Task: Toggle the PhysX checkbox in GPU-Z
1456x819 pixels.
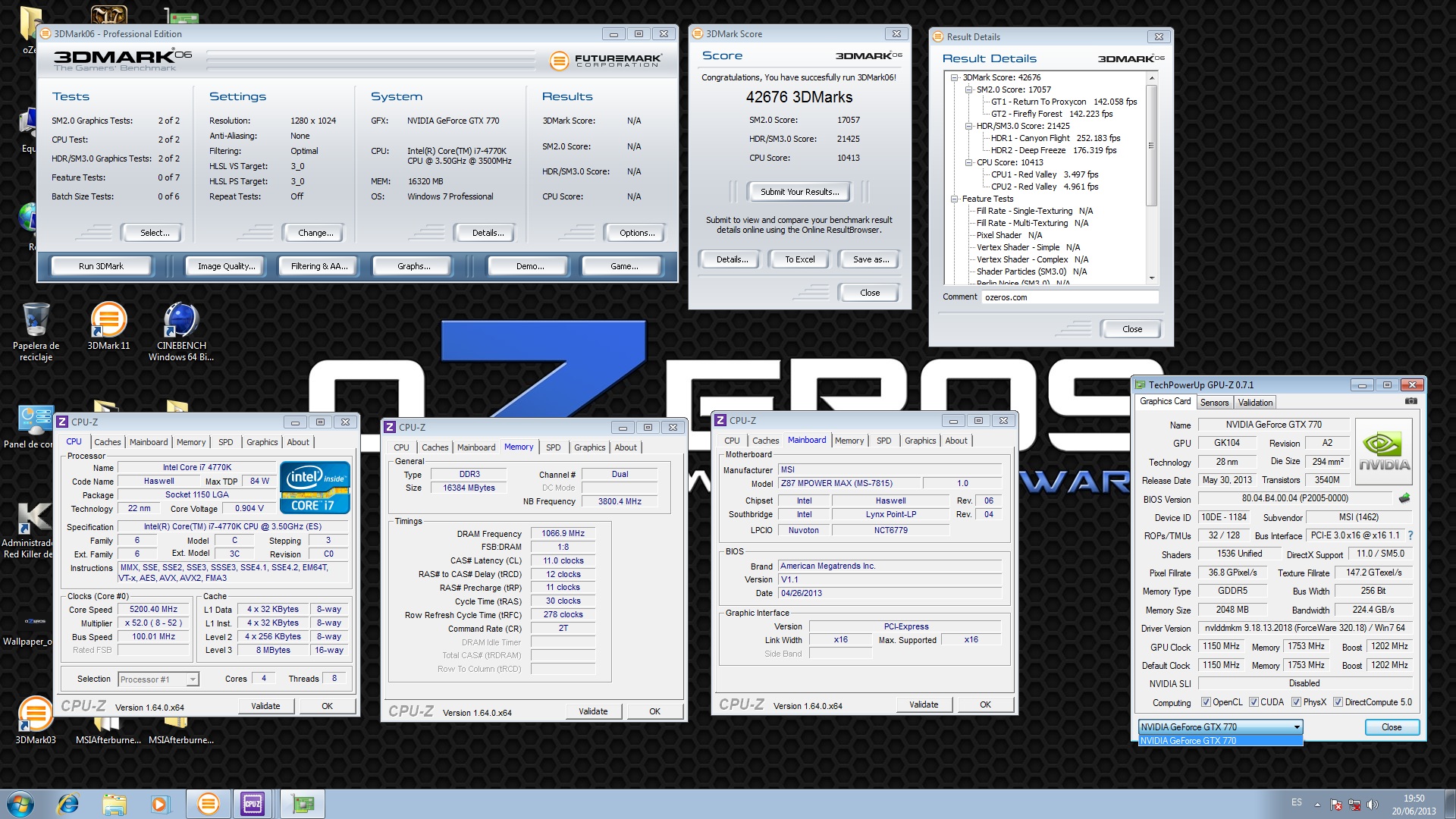Action: point(1296,702)
